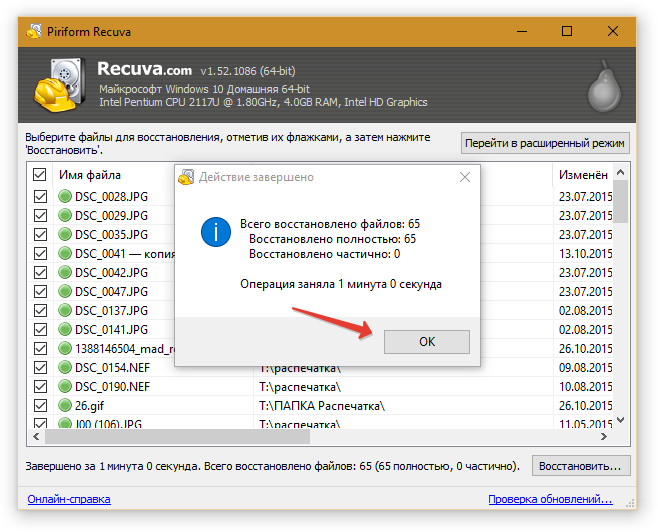The height and width of the screenshot is (532, 658).
Task: Uncheck the 'DSC_0041 — копия' checkbox
Action: tap(40, 253)
